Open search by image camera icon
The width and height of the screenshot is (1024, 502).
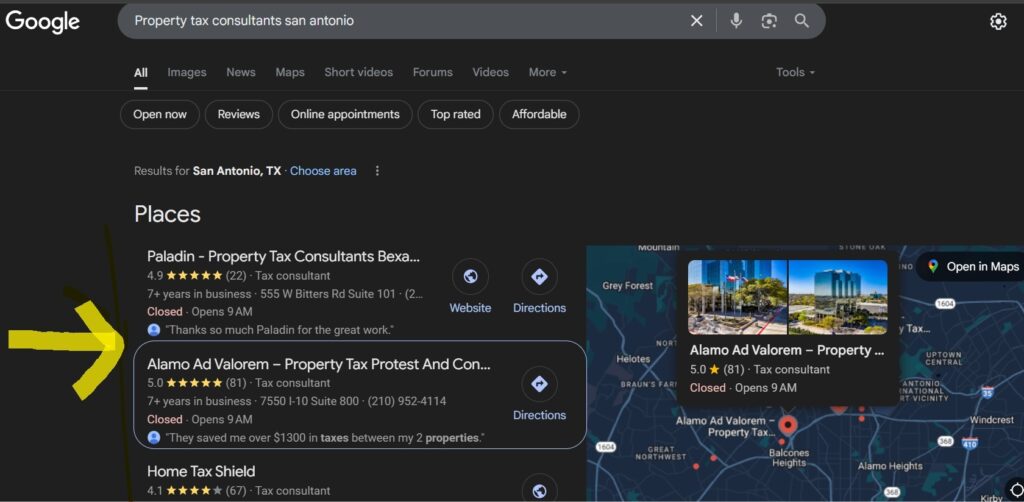(769, 21)
